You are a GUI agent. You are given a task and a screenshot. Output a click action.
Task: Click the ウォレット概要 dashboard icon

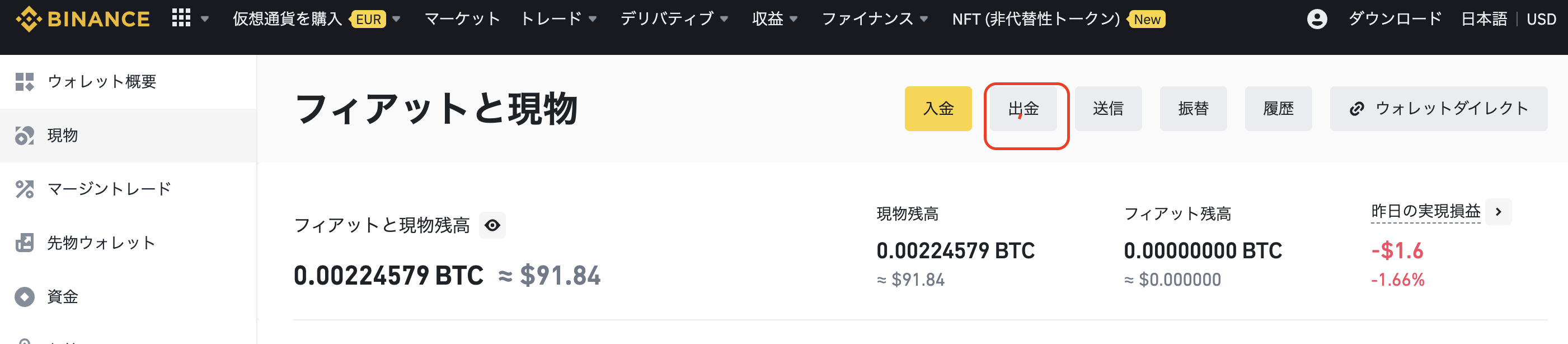(x=25, y=82)
